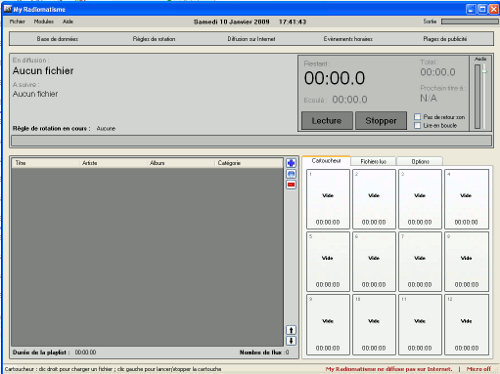The width and height of the screenshot is (500, 374).
Task: Adjust the Audio volume slider
Action: click(484, 71)
